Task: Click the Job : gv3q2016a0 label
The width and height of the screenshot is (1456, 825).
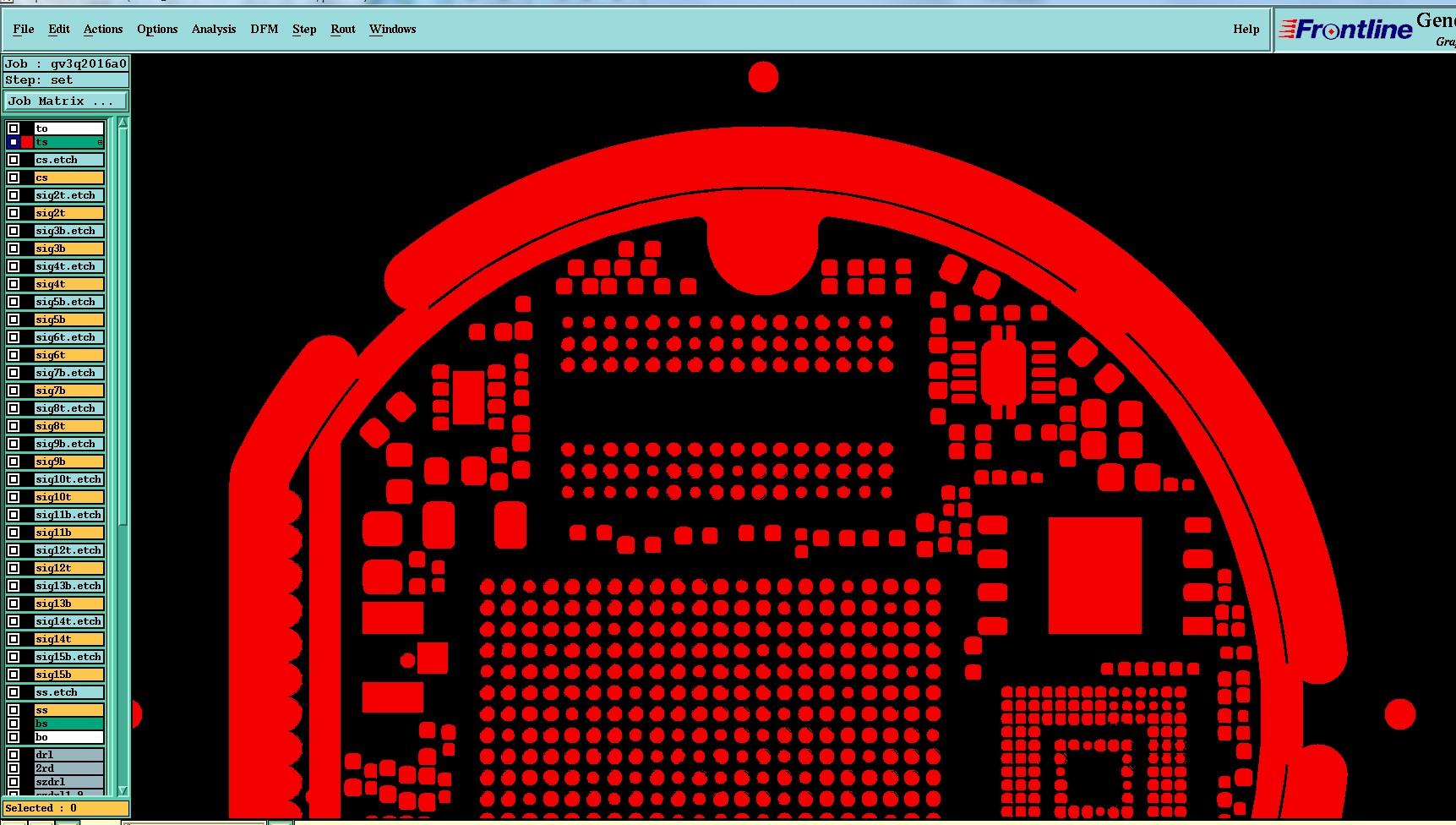Action: (66, 63)
